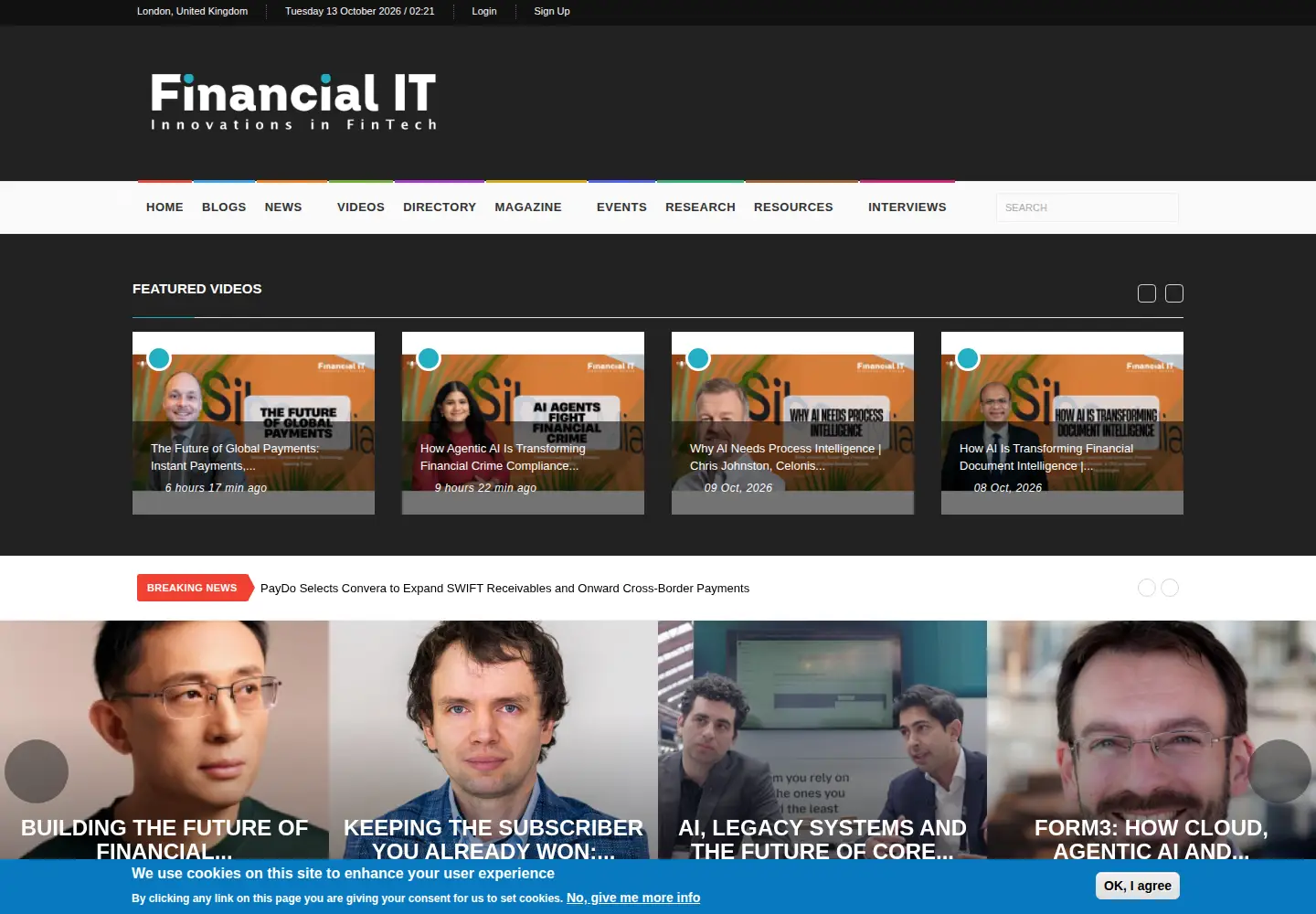
Task: Play icon on Process Intelligence video
Action: pos(698,358)
